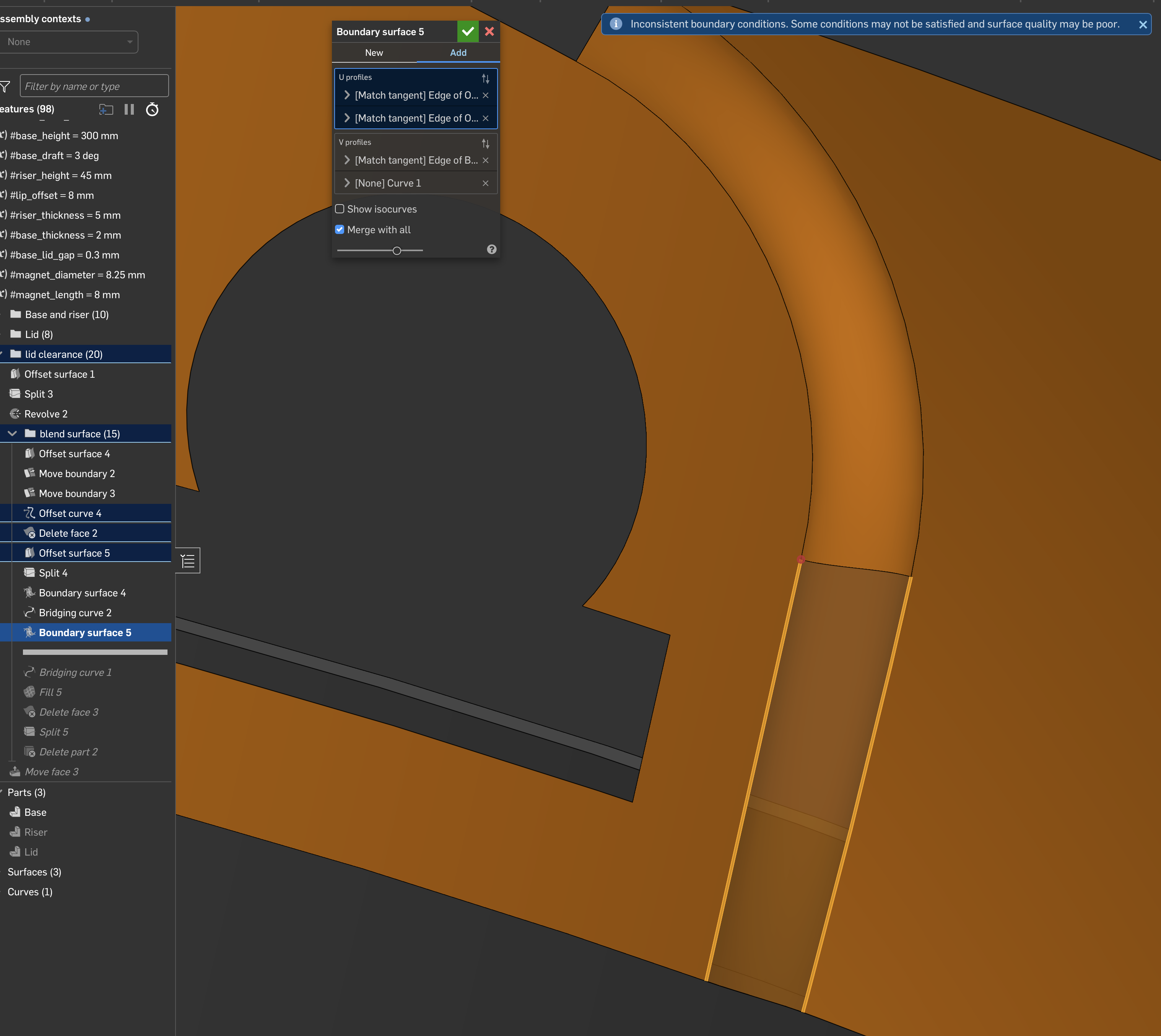1161x1036 pixels.
Task: Click the feature list filter funnel icon
Action: pos(6,86)
